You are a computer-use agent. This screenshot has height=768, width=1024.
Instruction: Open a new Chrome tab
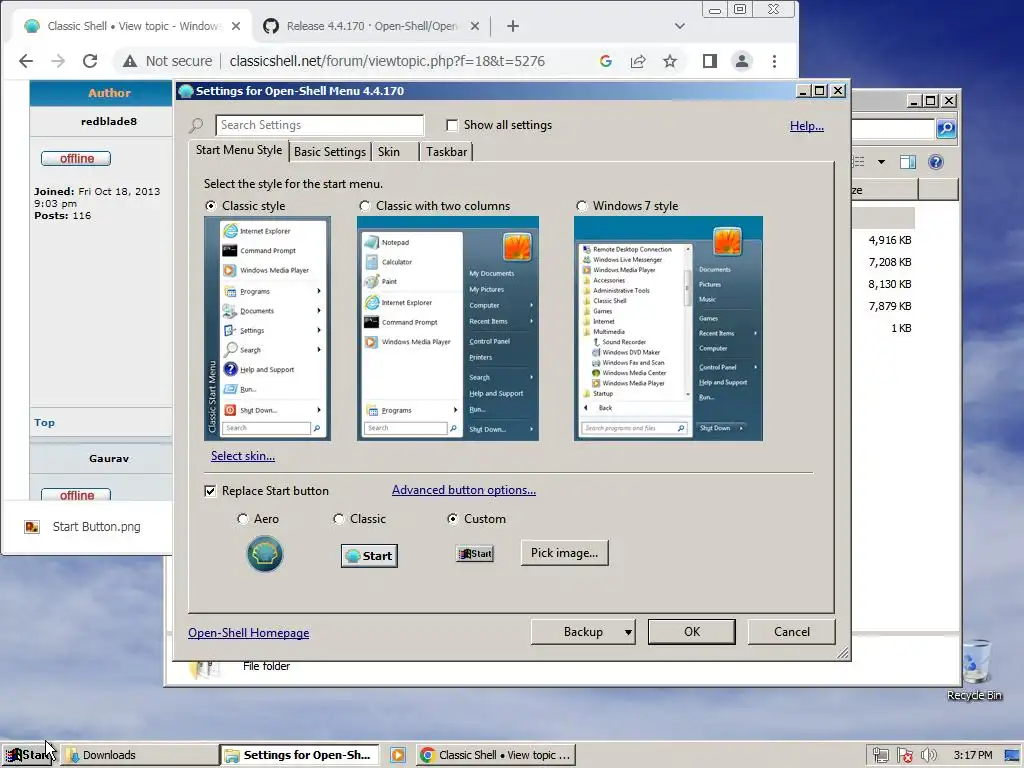point(513,26)
